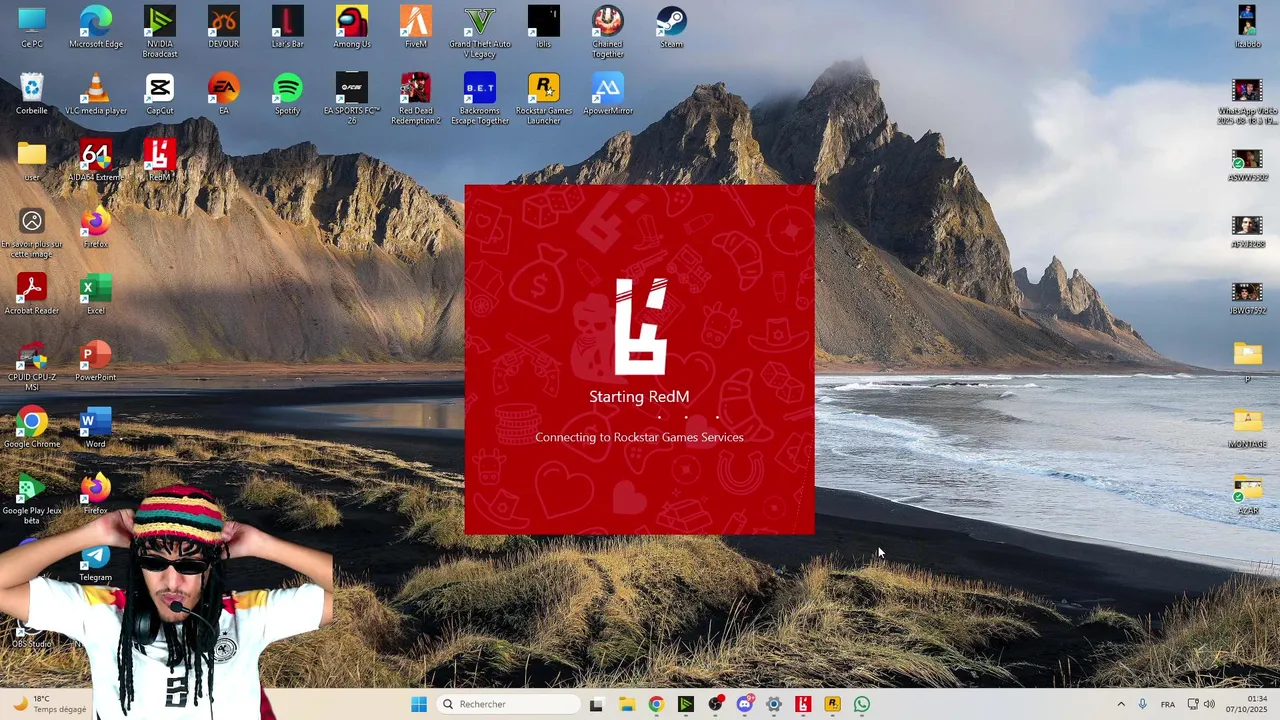This screenshot has width=1280, height=720.
Task: Select Grand Theft Auto V Legacy shortcut
Action: [x=480, y=32]
